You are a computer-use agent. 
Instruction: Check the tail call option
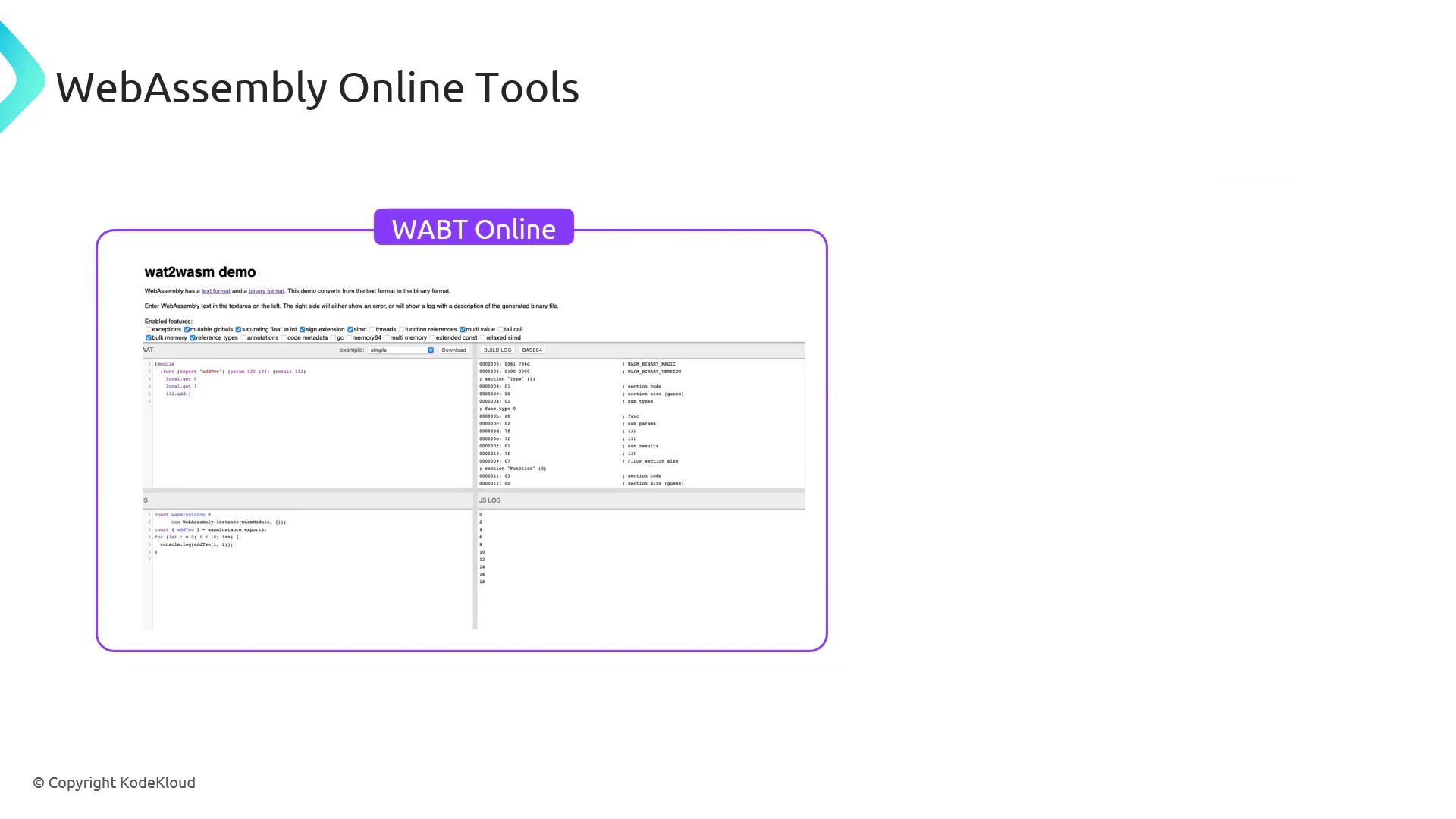(500, 330)
